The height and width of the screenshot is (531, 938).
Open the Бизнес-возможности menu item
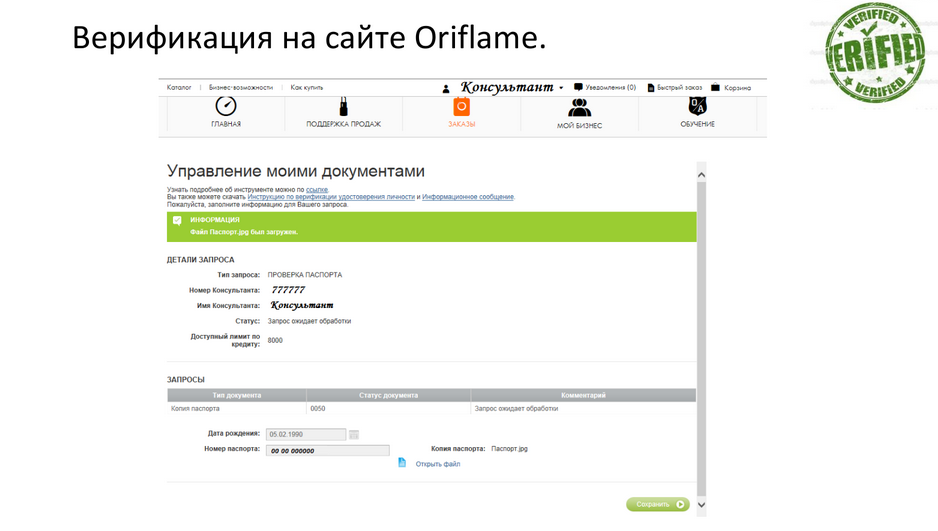240,87
